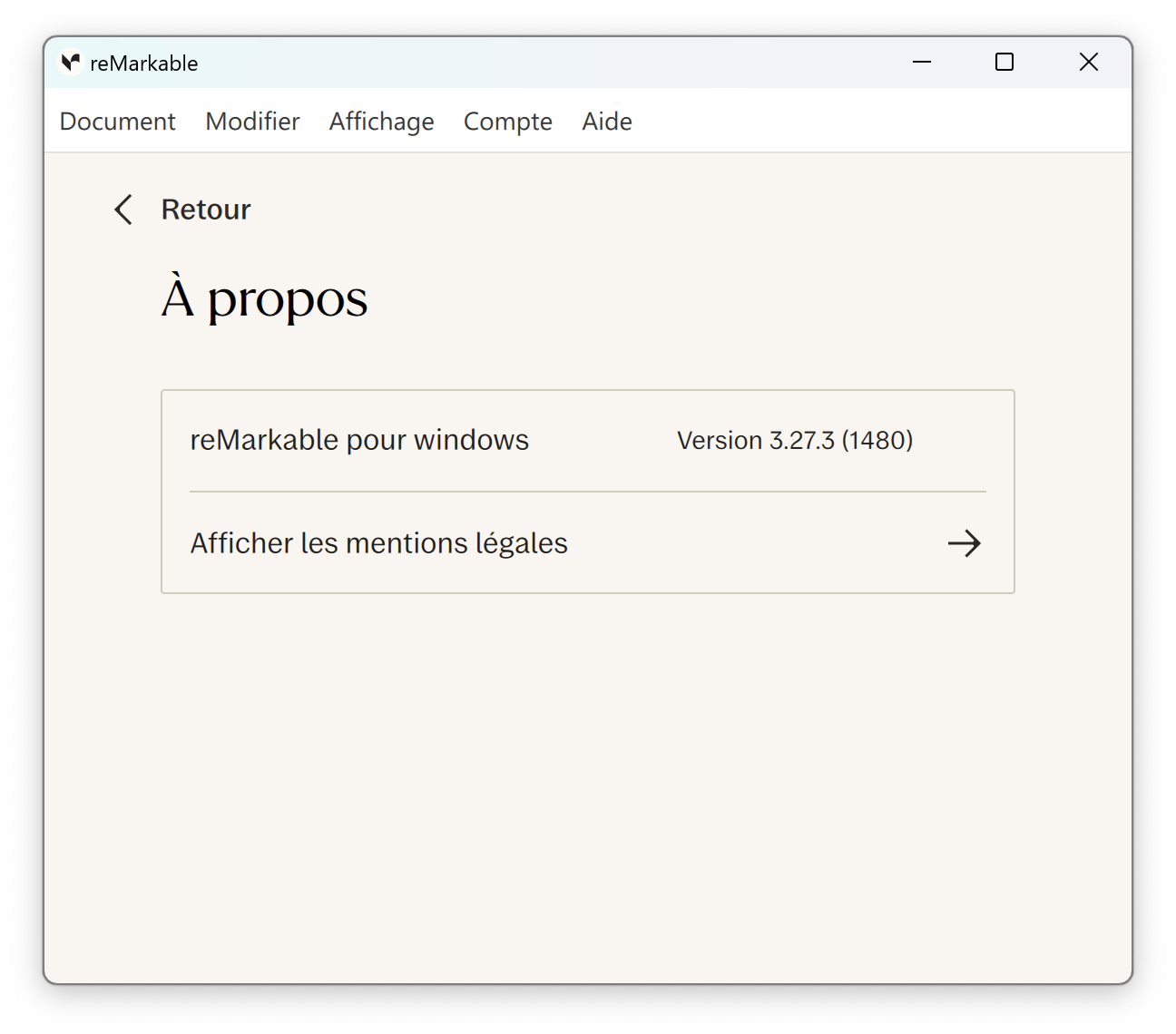Click the reMarkable logo in title bar
Image resolution: width=1176 pixels, height=1034 pixels.
71,62
